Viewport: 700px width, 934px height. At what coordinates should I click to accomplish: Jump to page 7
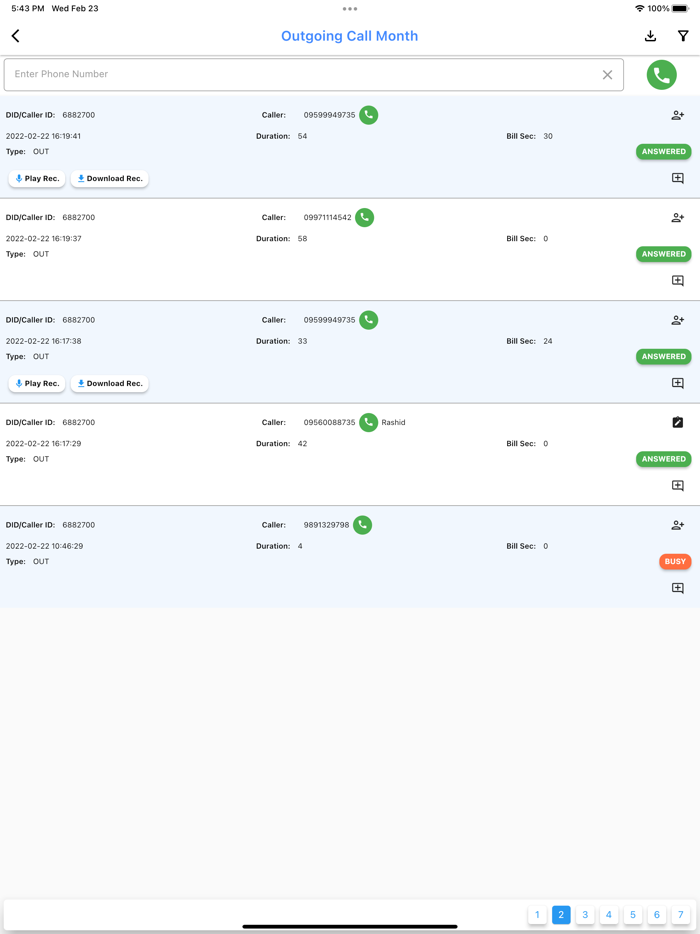point(681,915)
